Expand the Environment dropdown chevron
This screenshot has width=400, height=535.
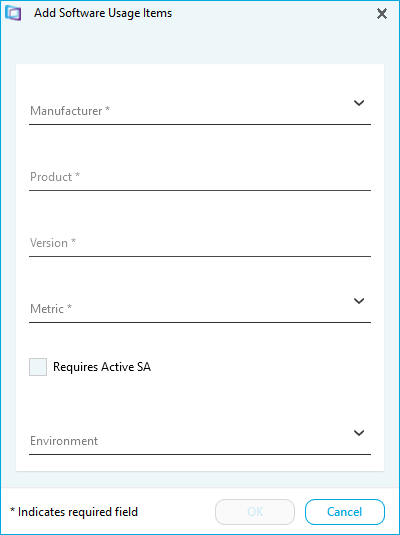pyautogui.click(x=359, y=433)
